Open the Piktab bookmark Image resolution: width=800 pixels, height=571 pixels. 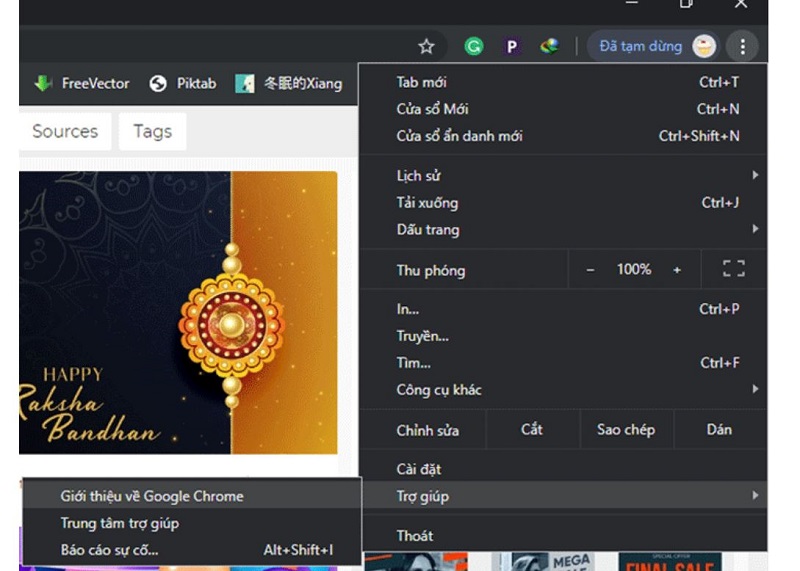[x=183, y=84]
